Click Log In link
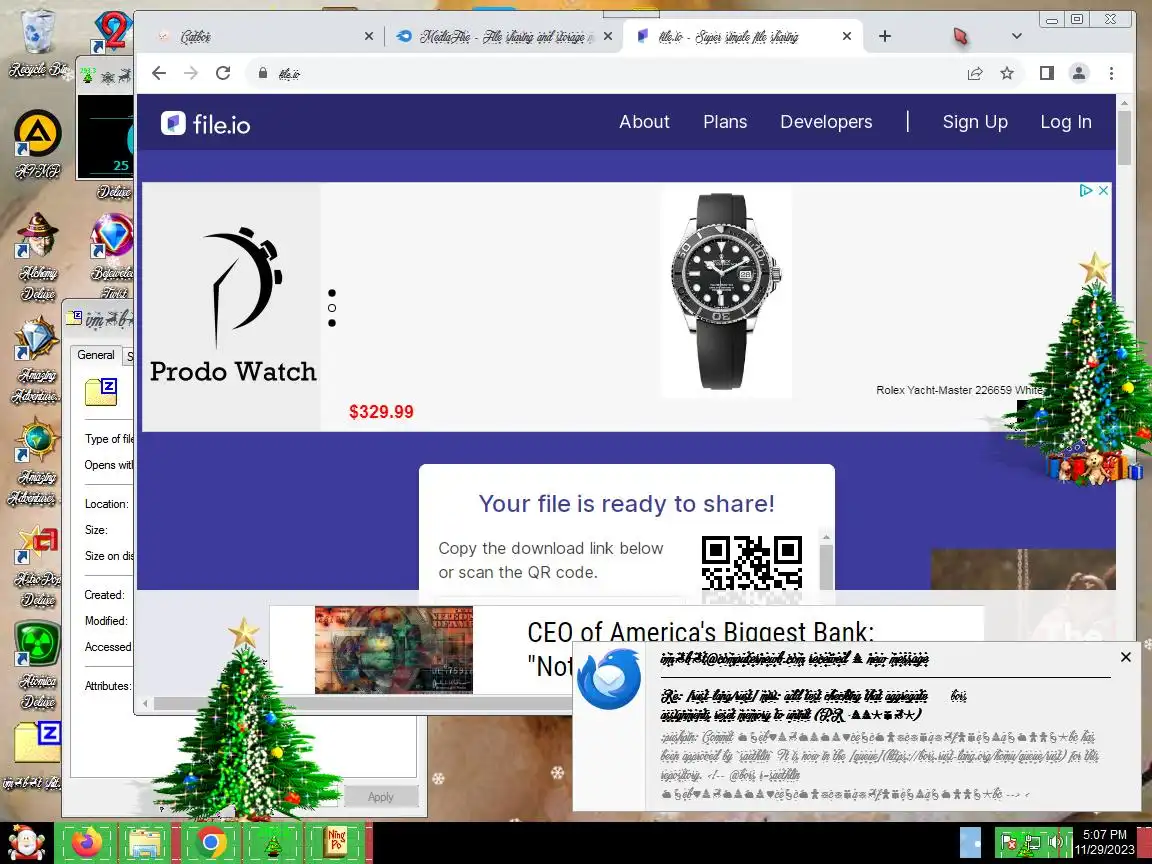Screen dimensions: 1152x864 point(1066,122)
